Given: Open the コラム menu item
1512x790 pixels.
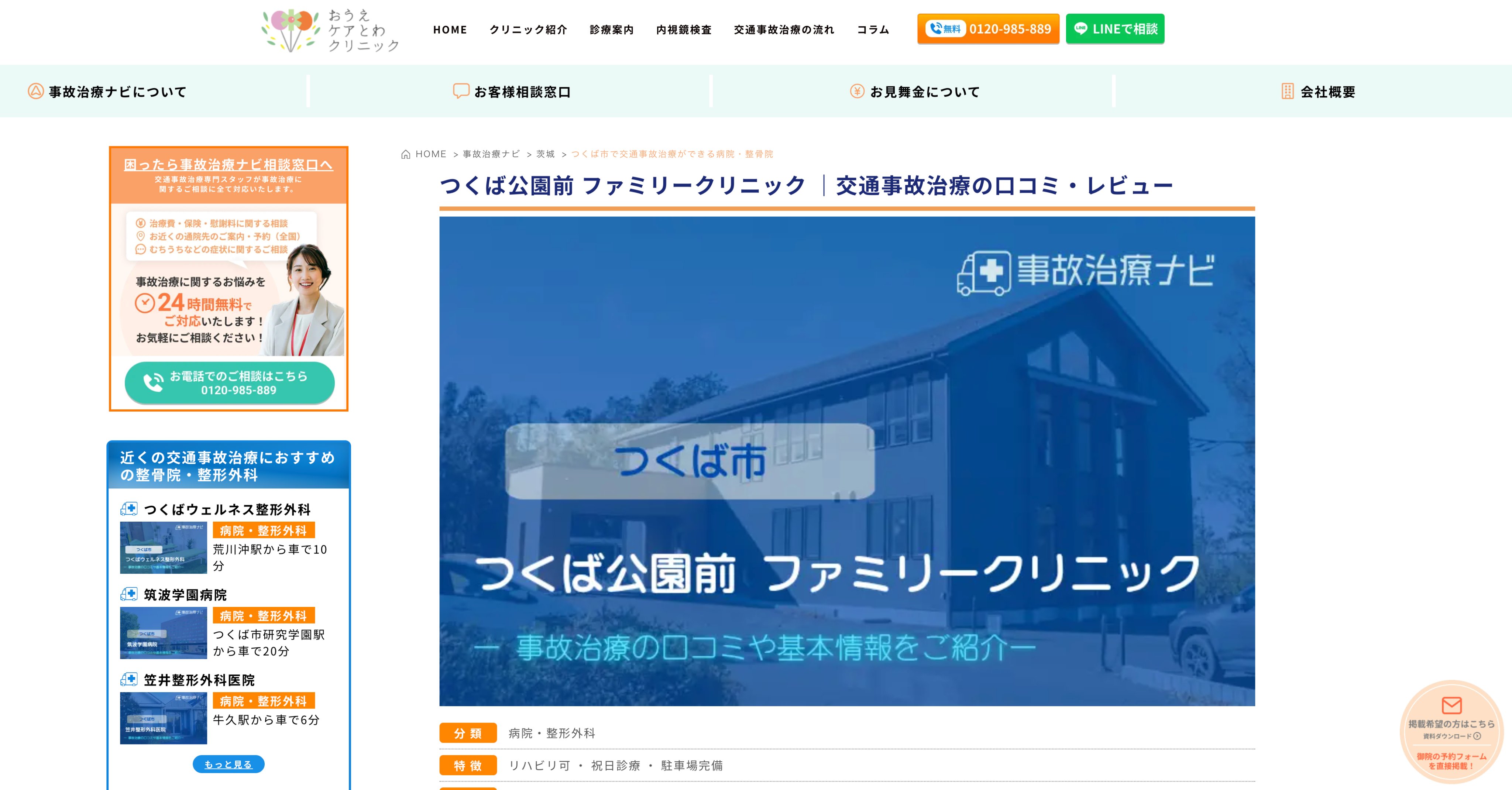Looking at the screenshot, I should pos(873,29).
